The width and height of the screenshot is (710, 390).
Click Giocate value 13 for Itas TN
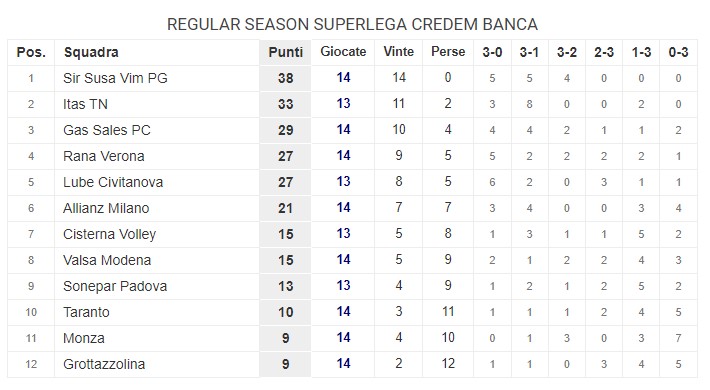click(343, 103)
